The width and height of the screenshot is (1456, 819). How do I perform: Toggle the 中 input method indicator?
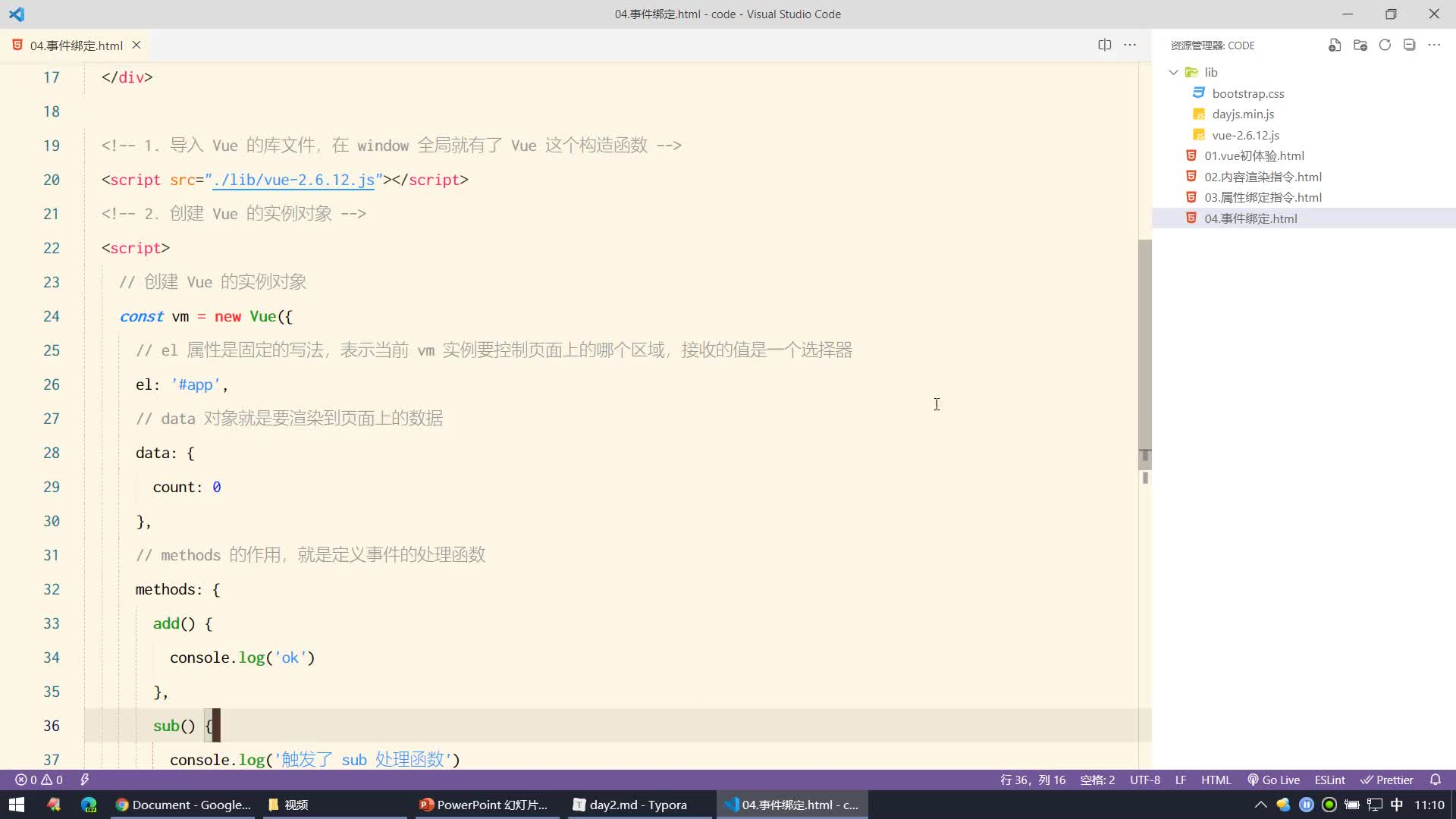tap(1397, 805)
